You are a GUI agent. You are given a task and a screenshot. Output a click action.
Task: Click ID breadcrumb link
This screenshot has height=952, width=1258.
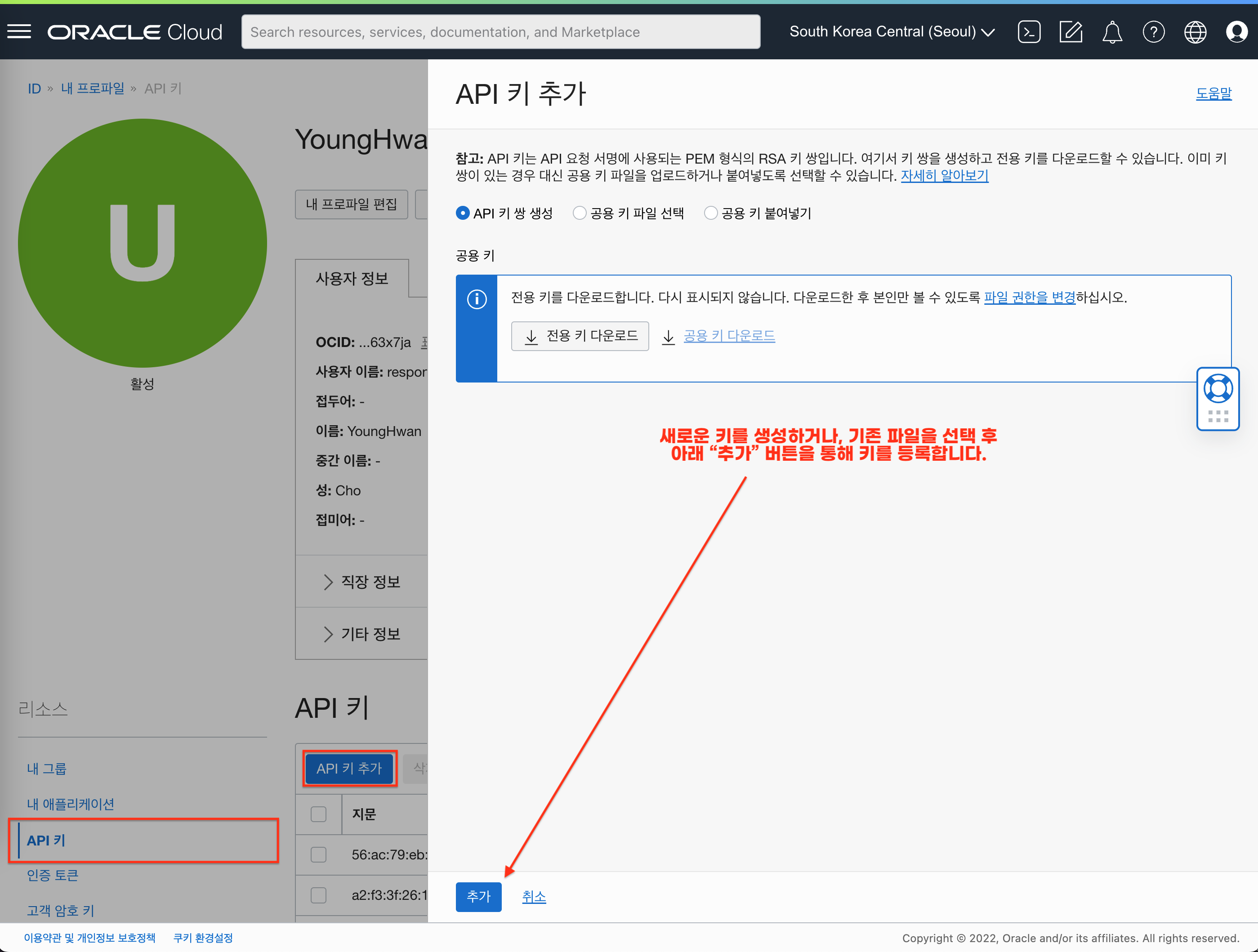pos(35,89)
